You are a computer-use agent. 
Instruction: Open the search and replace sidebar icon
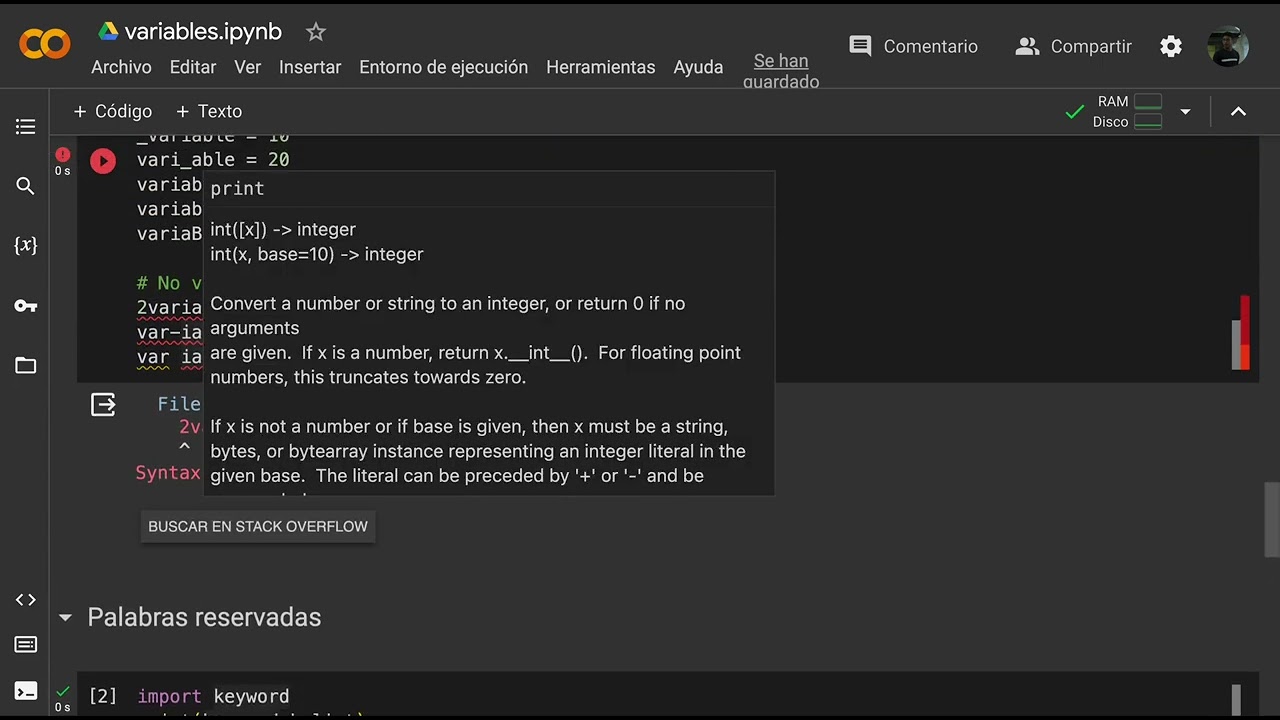(x=26, y=186)
